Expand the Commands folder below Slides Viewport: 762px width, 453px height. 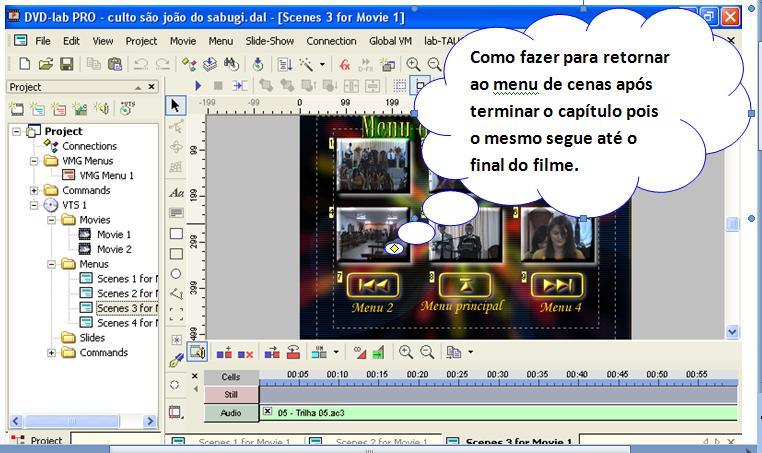click(52, 353)
